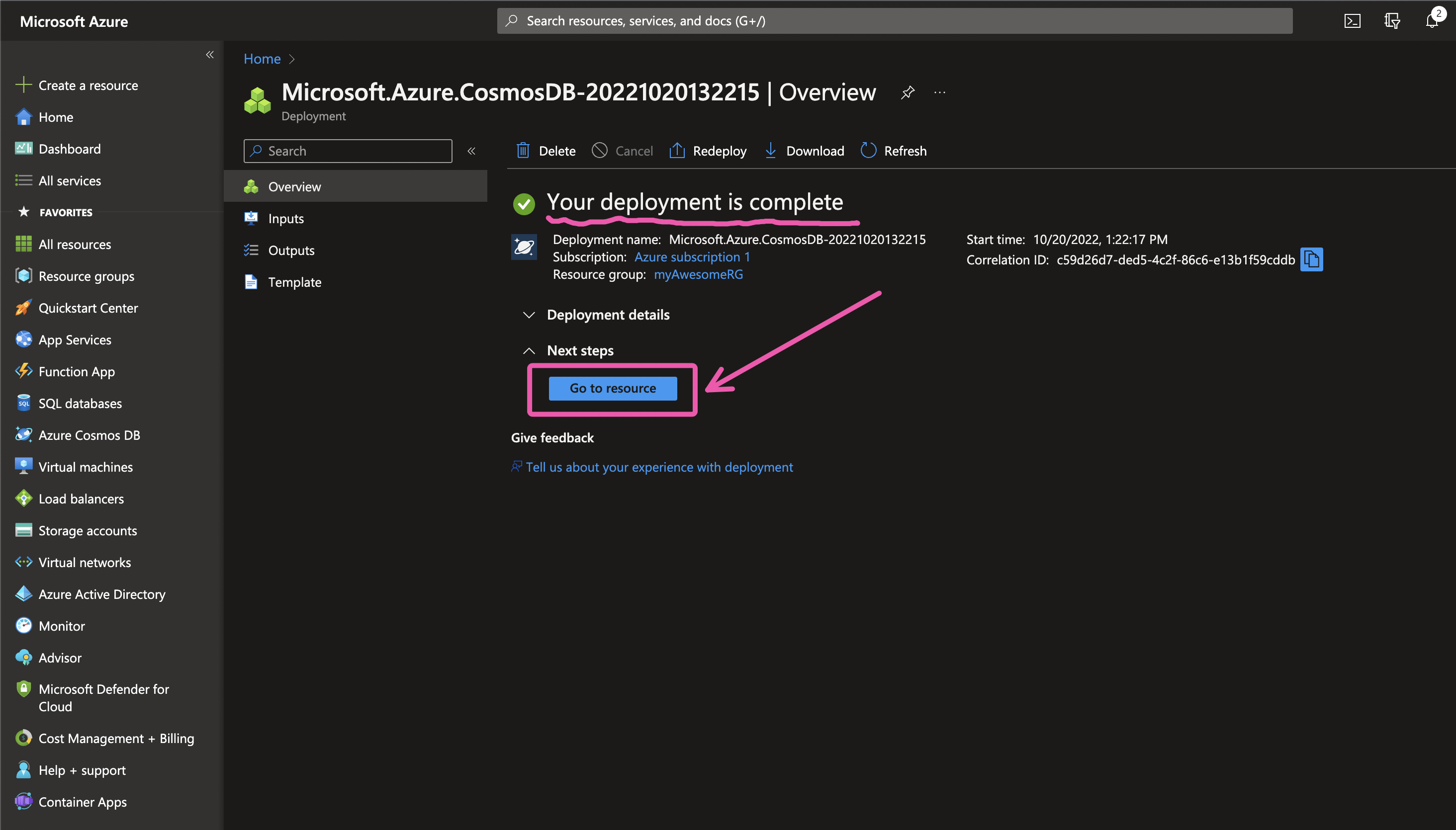Viewport: 1456px width, 830px height.
Task: Click the Redeploy toolbar button
Action: 708,151
